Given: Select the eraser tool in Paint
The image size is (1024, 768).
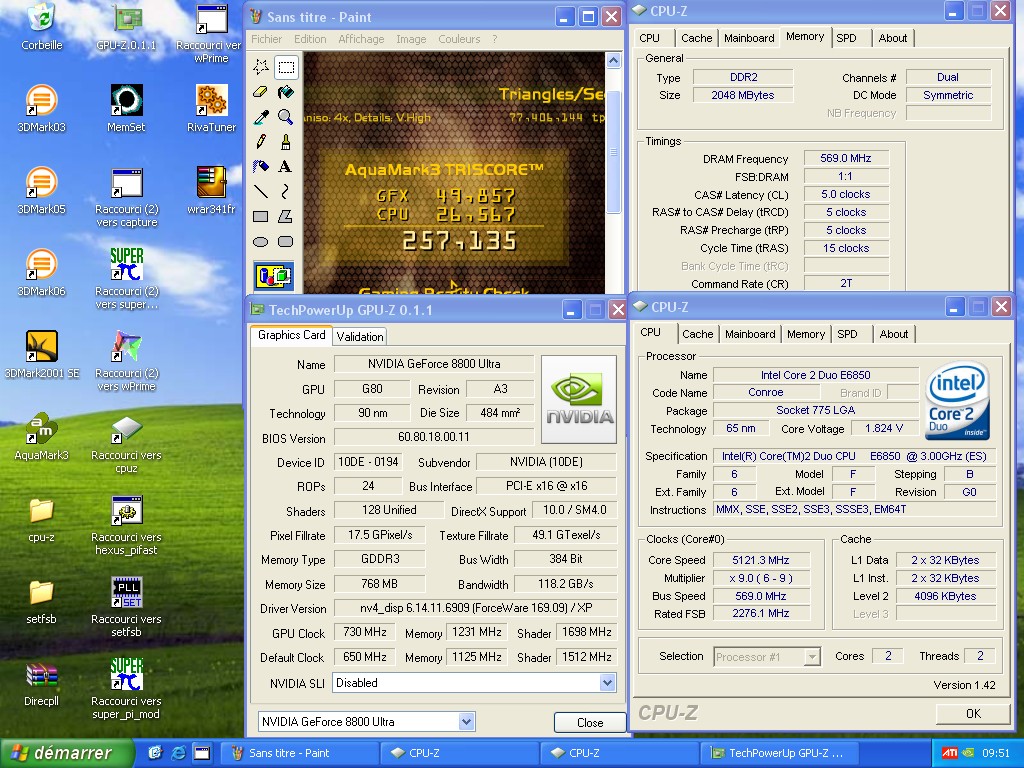Looking at the screenshot, I should tap(261, 92).
